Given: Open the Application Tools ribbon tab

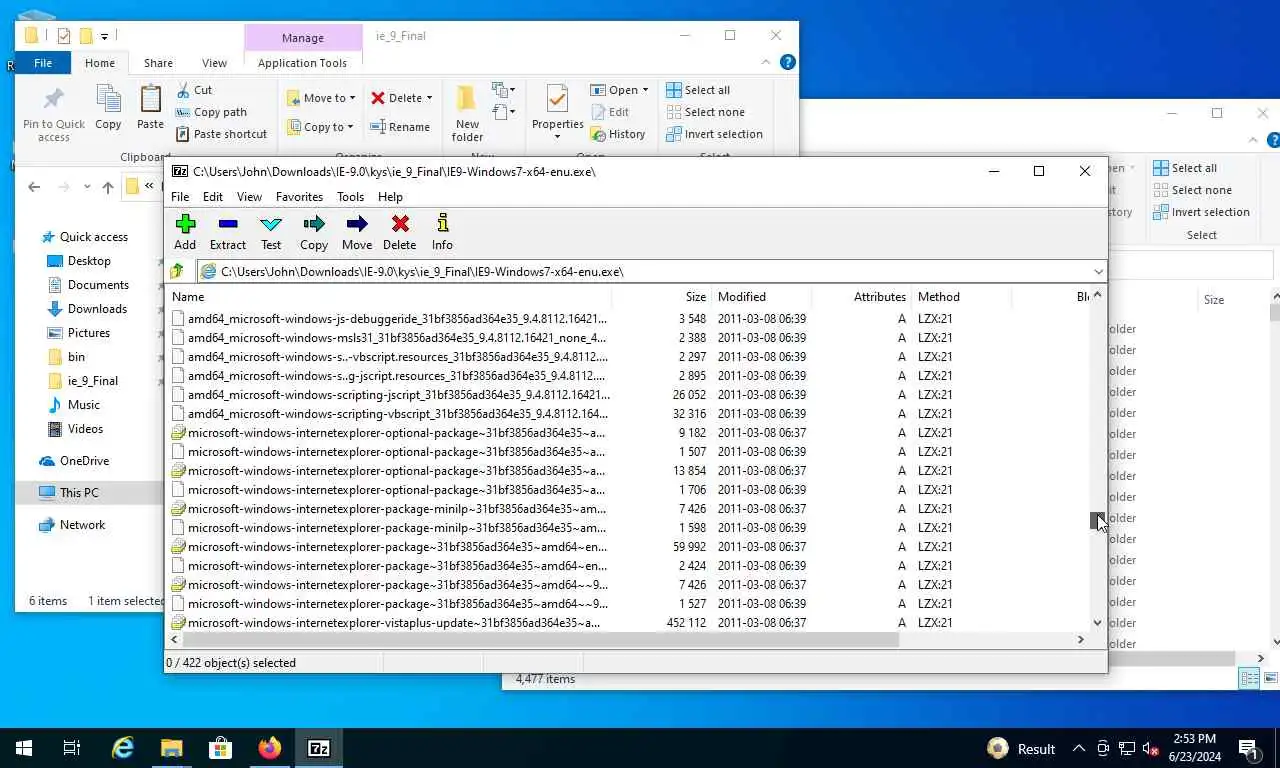Looking at the screenshot, I should point(302,63).
